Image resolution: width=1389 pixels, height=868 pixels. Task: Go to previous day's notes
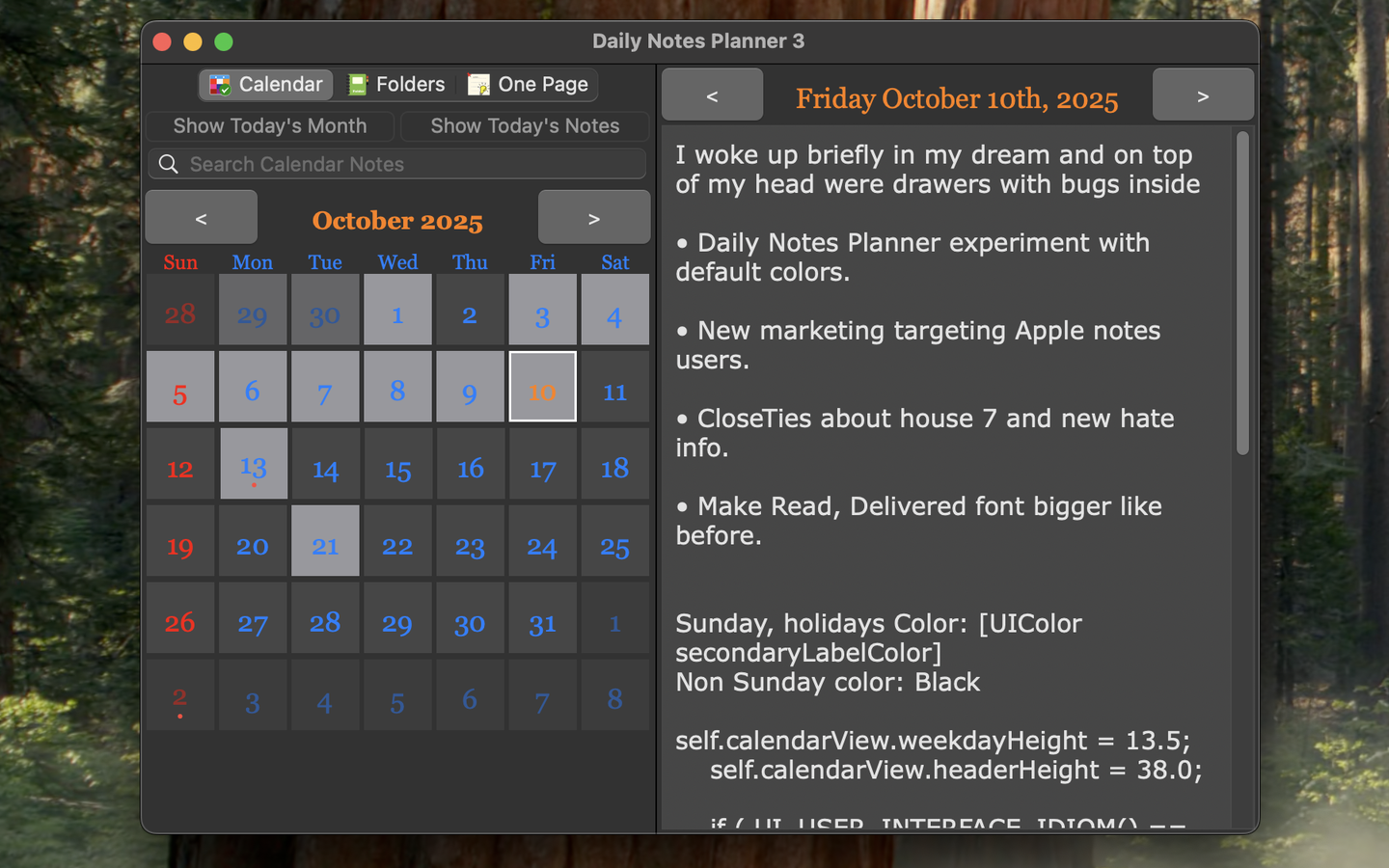coord(712,95)
